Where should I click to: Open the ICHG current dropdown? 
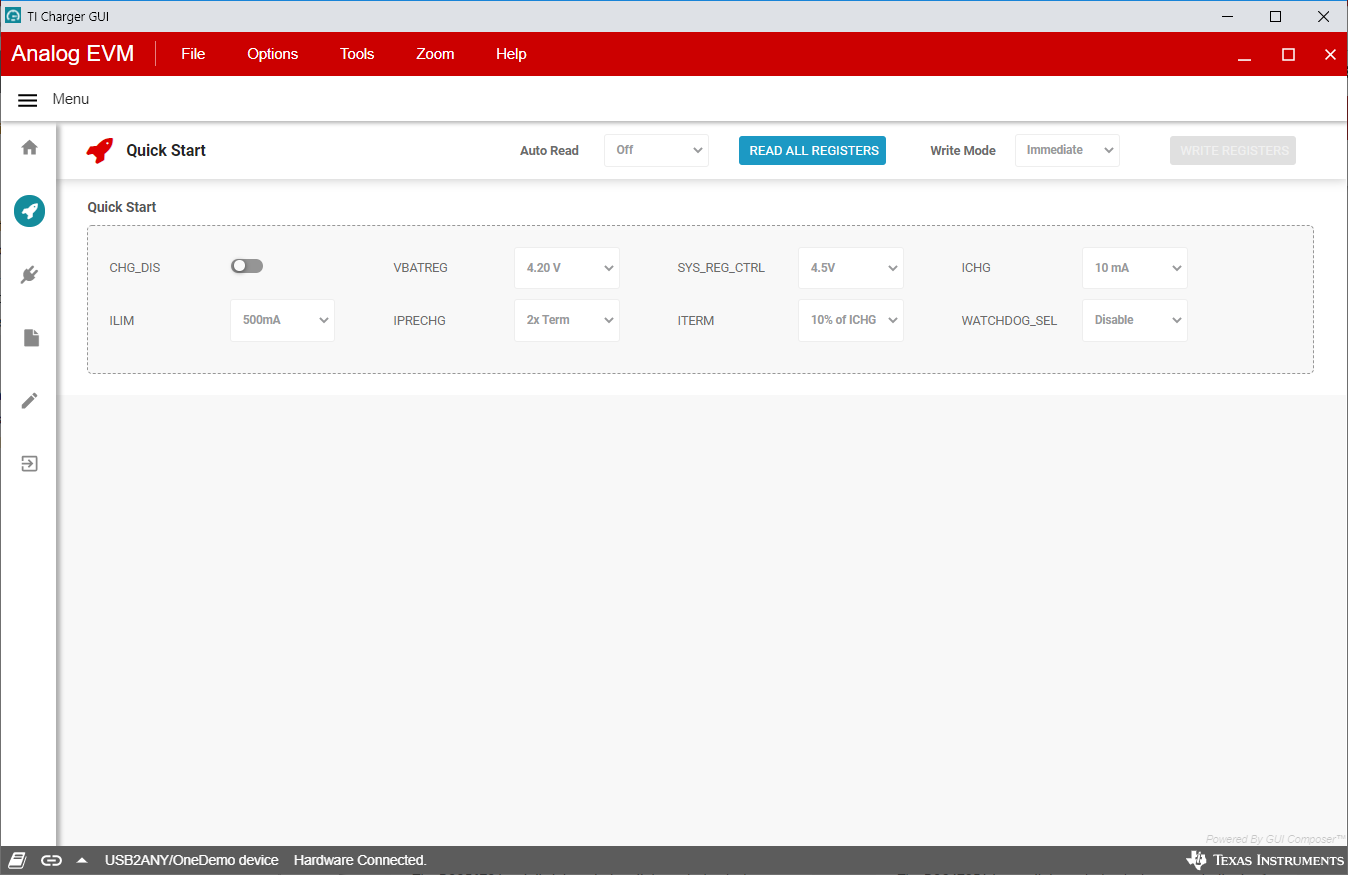pos(1134,268)
